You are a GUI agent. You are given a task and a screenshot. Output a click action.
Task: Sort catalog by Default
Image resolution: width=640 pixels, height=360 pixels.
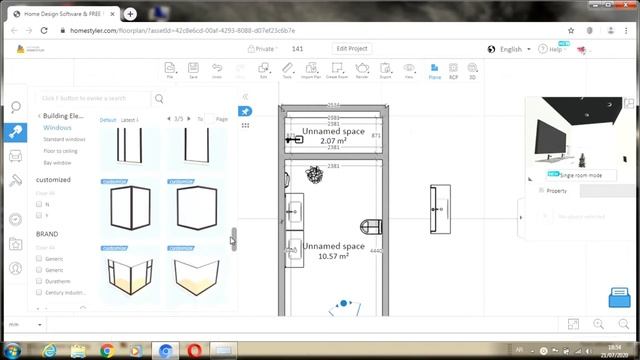tap(108, 120)
